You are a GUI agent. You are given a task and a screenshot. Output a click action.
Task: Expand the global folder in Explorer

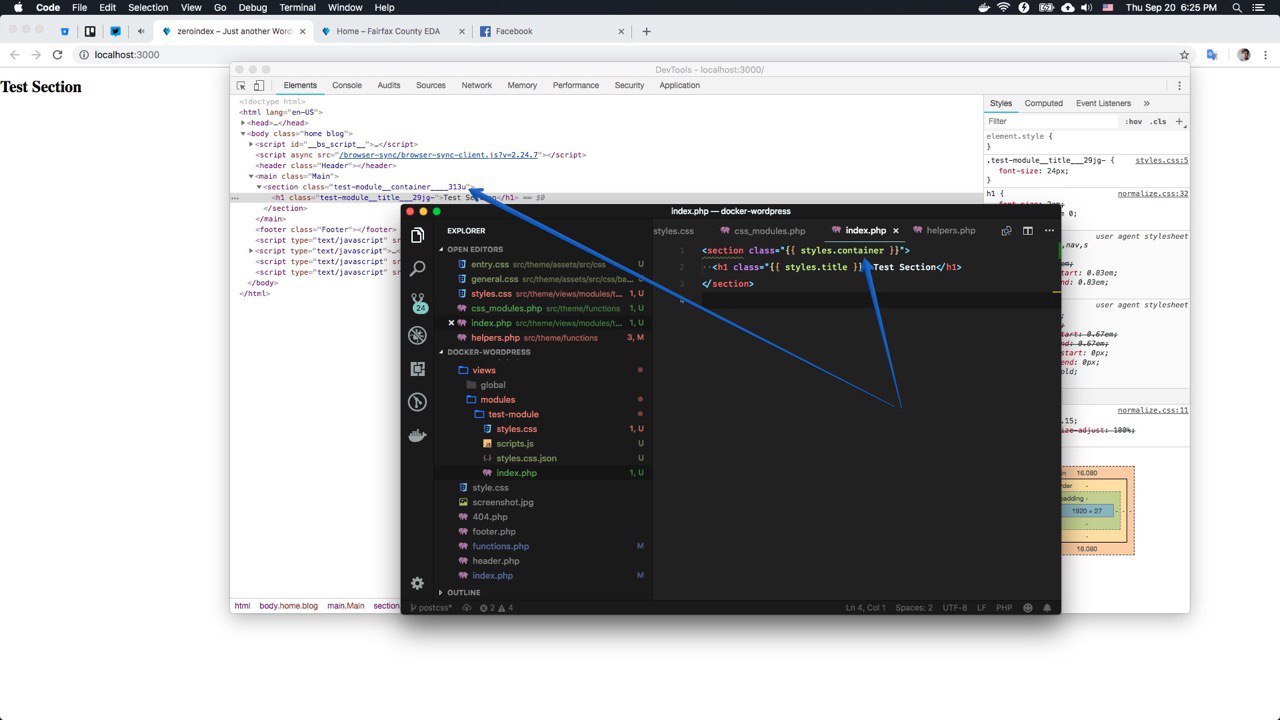(493, 385)
